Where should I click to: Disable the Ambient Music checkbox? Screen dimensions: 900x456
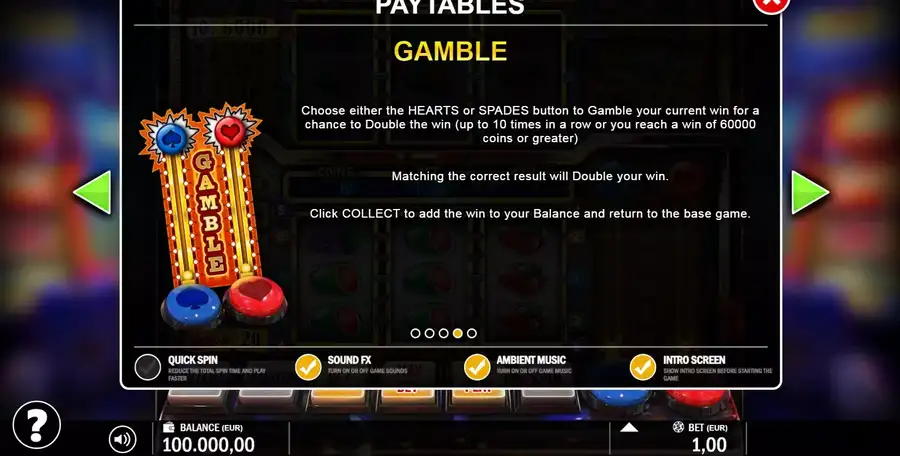coord(477,368)
